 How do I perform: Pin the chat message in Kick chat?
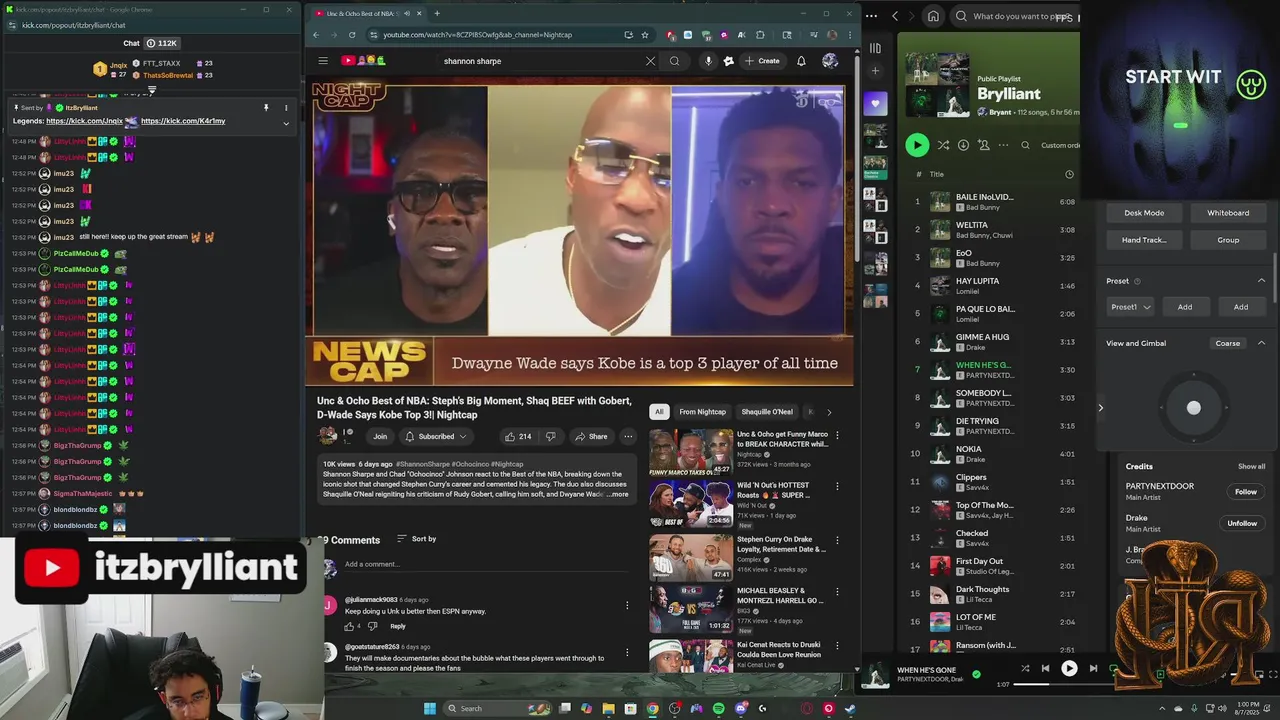[x=266, y=107]
